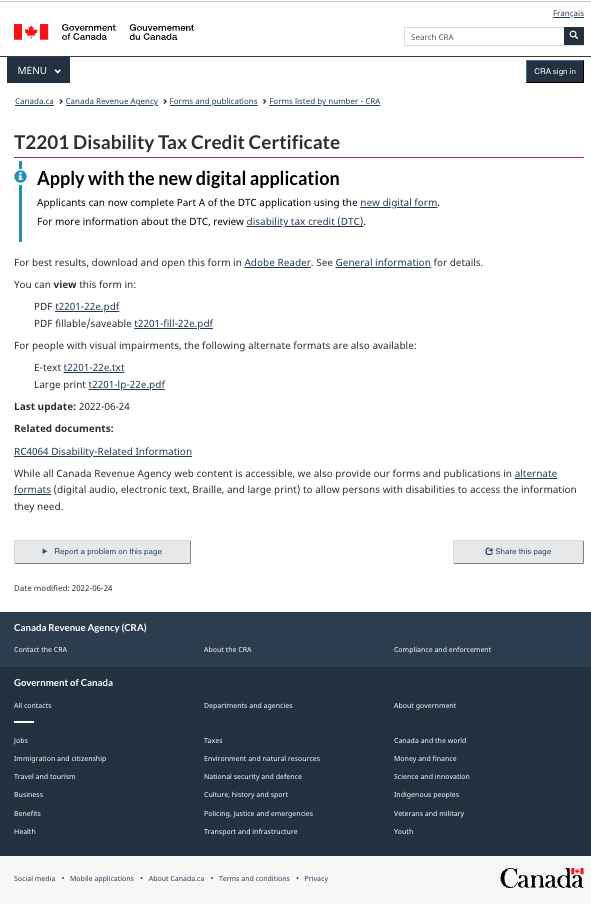Click the Canada wordmark in footer
Image resolution: width=591 pixels, height=904 pixels.
point(541,878)
